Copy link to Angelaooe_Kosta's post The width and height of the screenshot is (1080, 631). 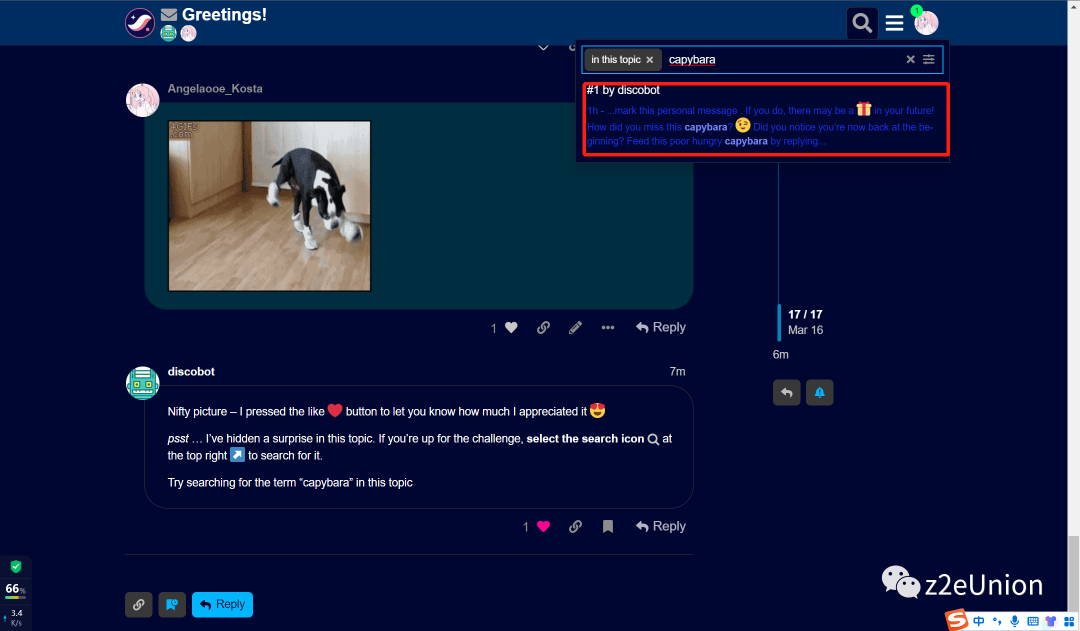pos(543,327)
